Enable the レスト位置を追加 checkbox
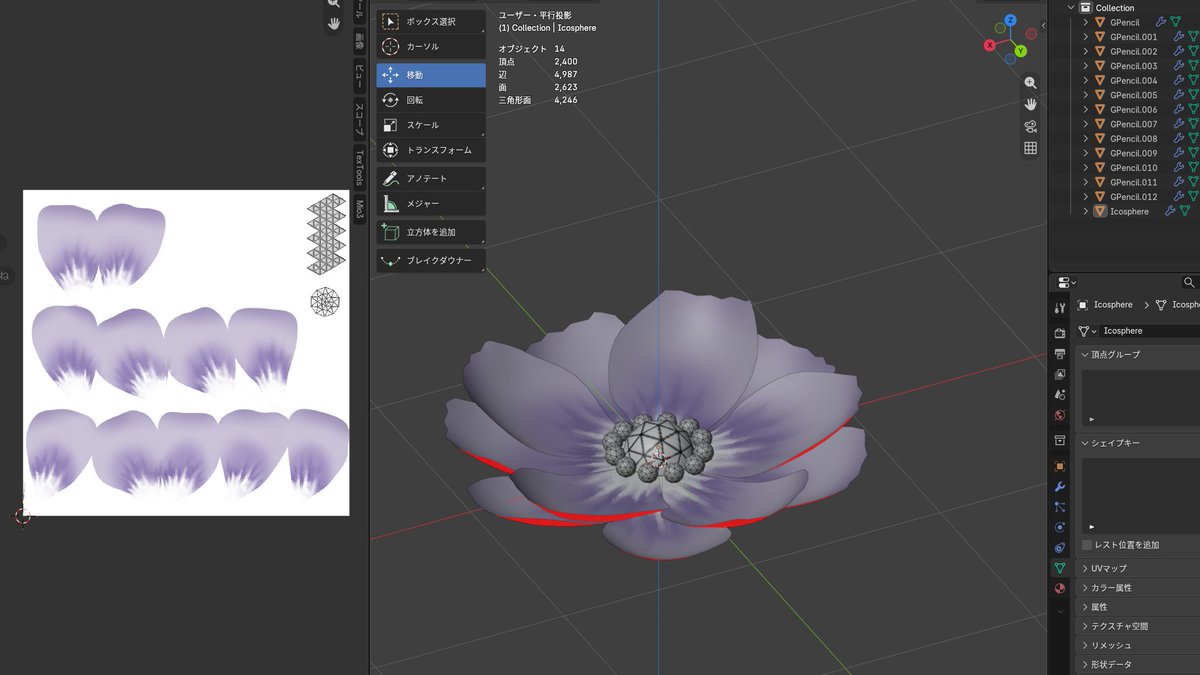 [1087, 545]
